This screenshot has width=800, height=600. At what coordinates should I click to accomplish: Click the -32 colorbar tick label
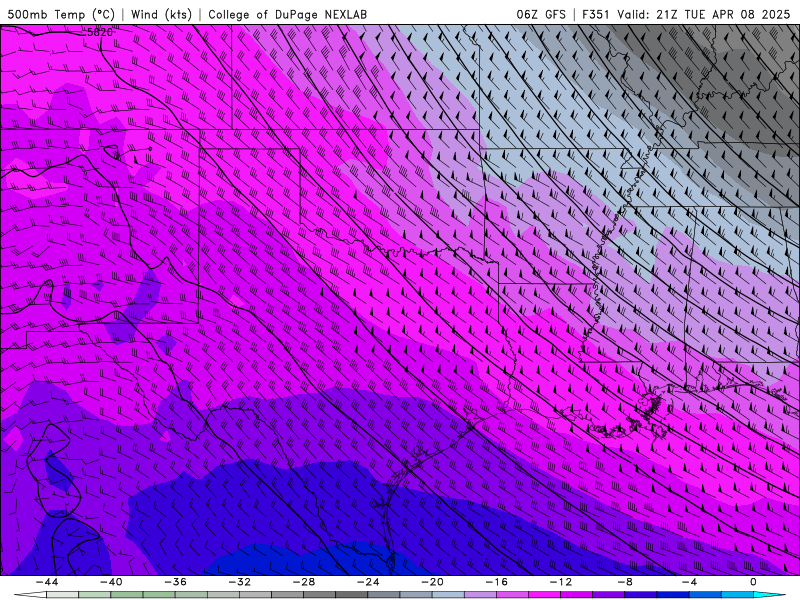coord(239,582)
